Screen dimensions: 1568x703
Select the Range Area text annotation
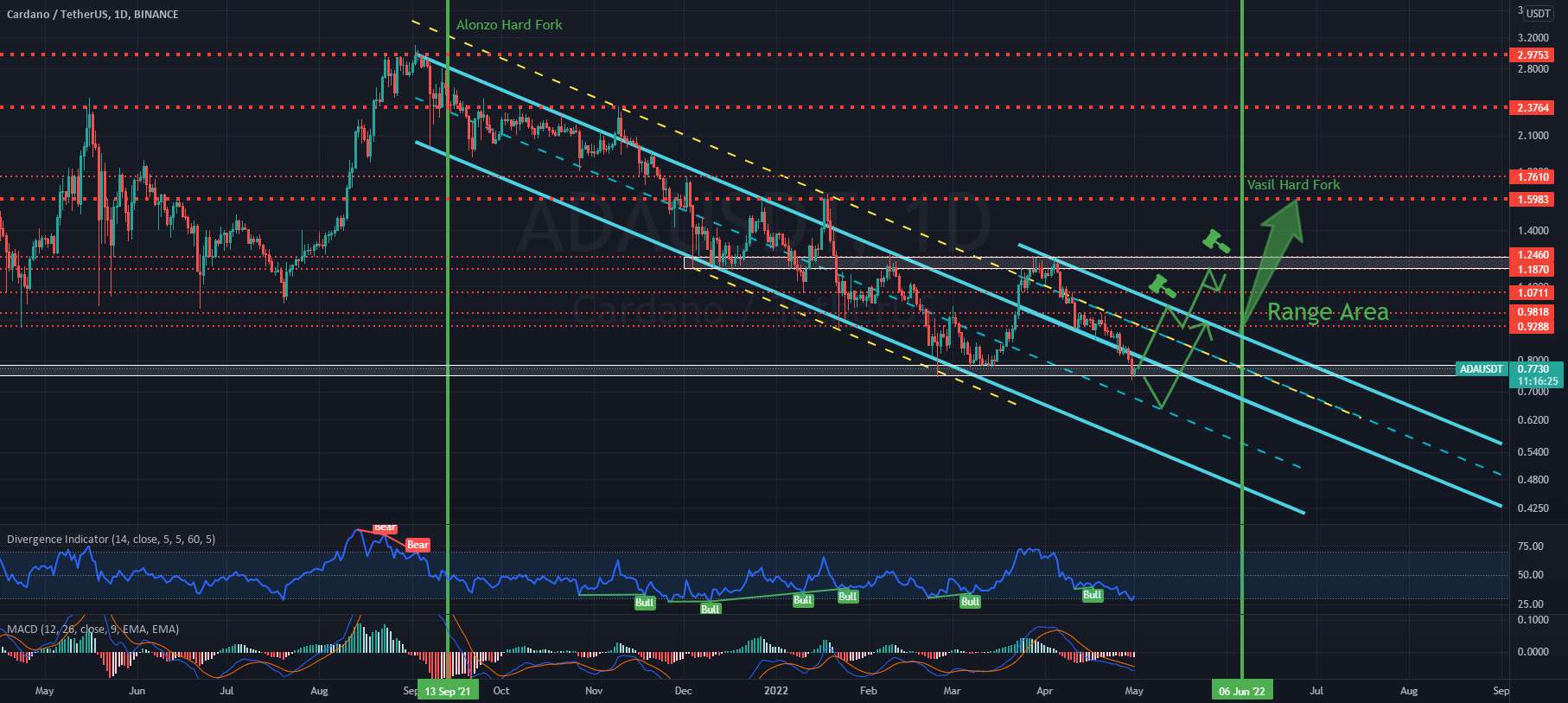[1328, 312]
